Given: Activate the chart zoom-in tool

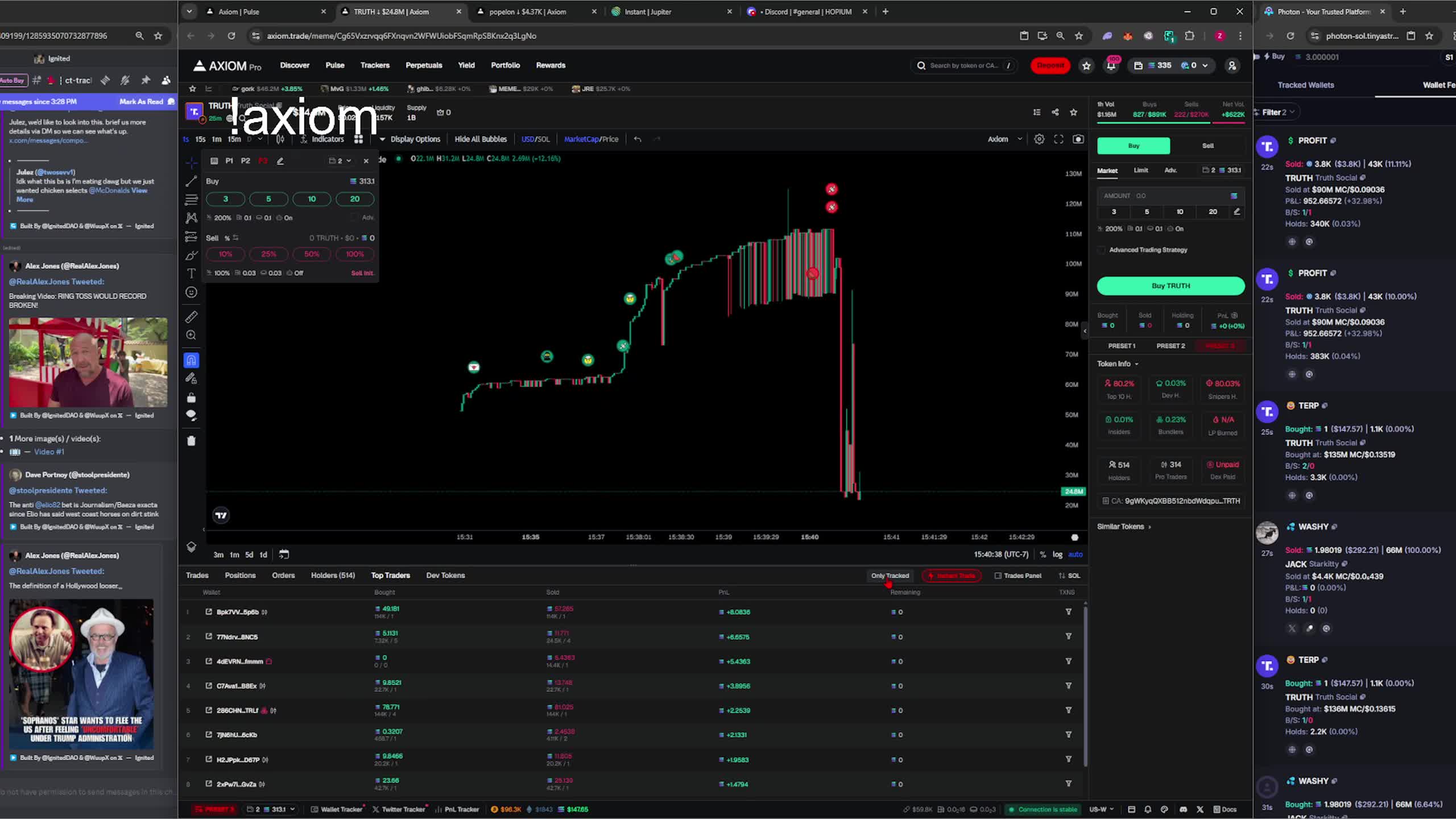Looking at the screenshot, I should tap(191, 336).
